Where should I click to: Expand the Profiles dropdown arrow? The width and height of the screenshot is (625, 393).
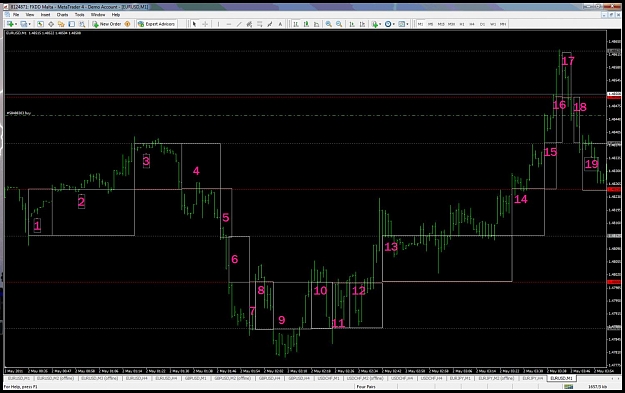[29, 24]
